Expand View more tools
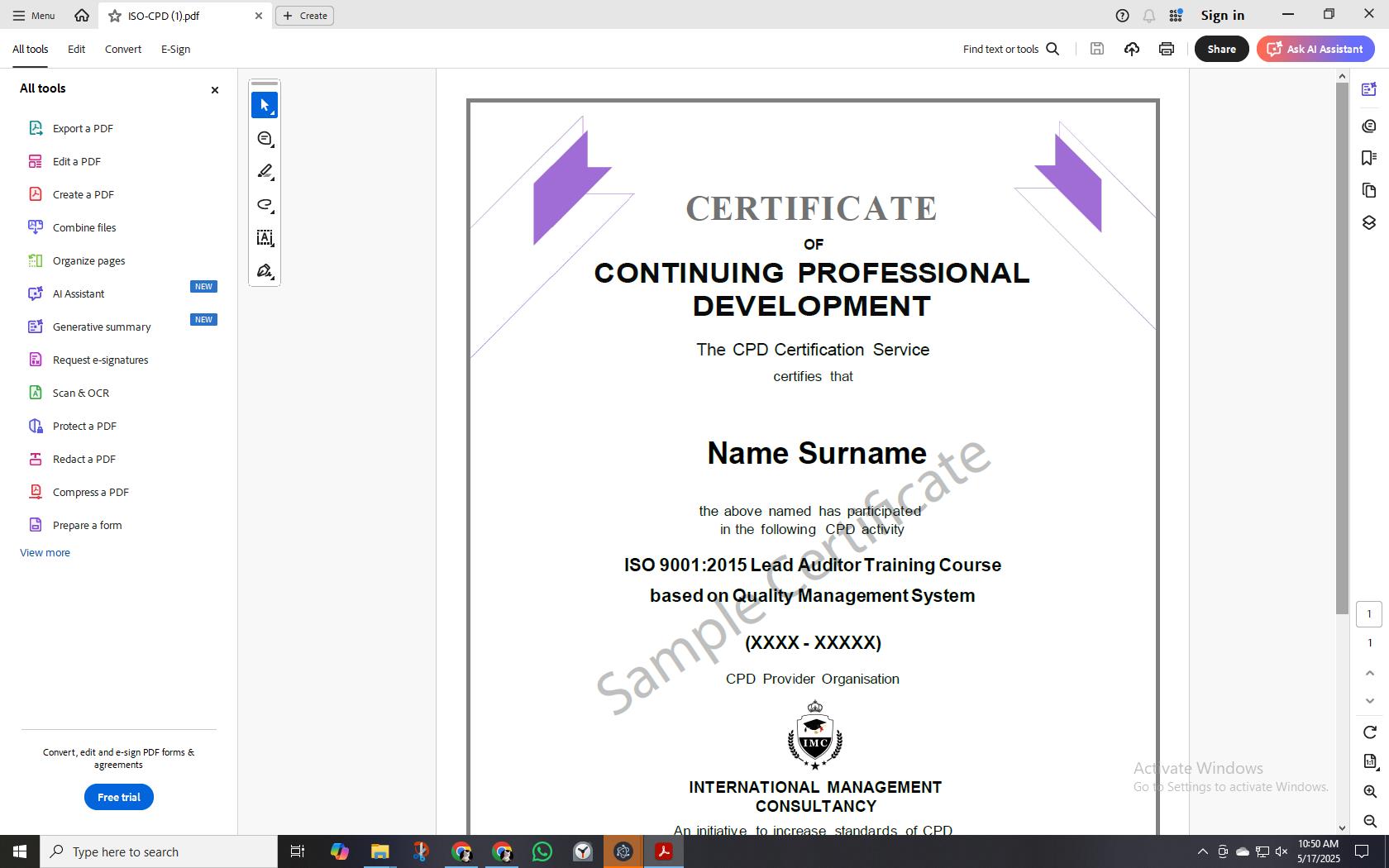Screen dimensions: 1389x868 pyautogui.click(x=45, y=552)
